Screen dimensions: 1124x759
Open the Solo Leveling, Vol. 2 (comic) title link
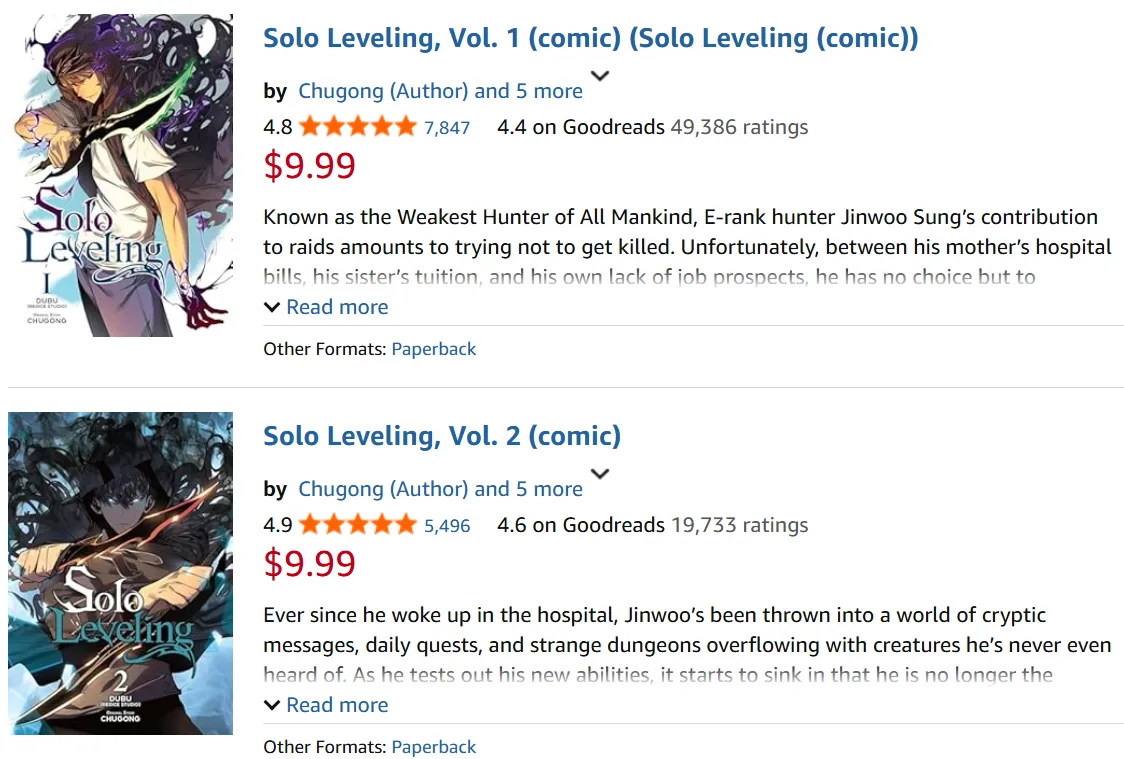441,436
